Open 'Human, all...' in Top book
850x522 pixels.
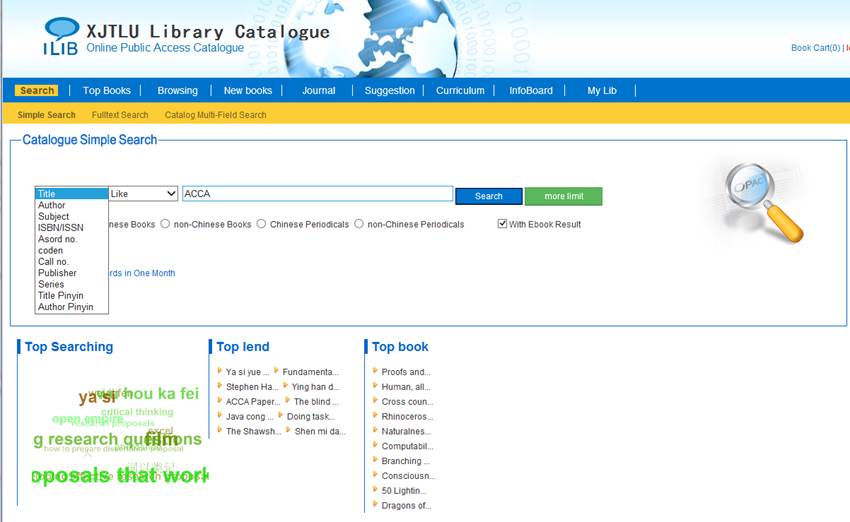(405, 386)
